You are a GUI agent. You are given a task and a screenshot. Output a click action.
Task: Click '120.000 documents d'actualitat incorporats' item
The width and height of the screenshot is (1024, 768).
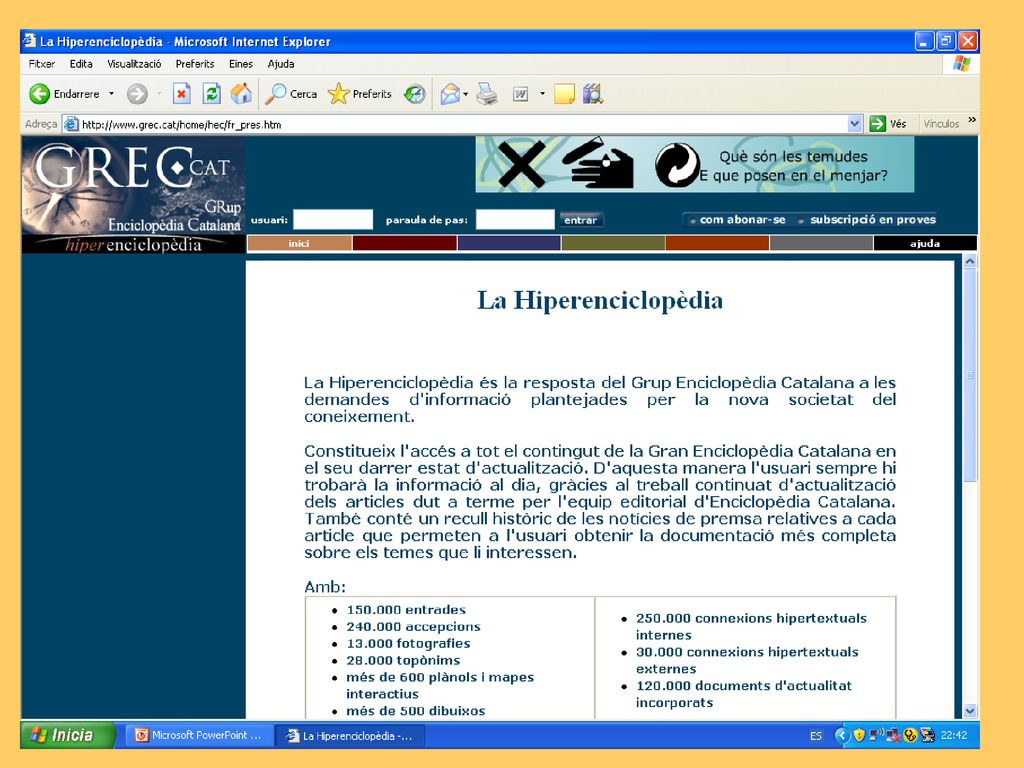click(744, 694)
